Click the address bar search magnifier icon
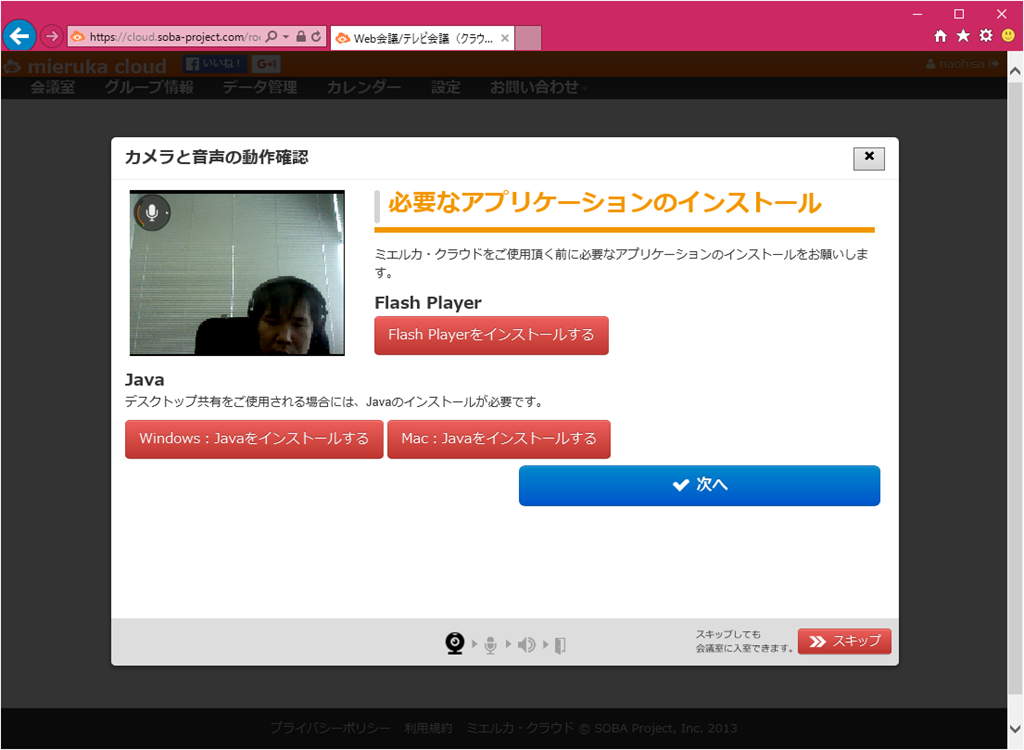 pos(272,37)
